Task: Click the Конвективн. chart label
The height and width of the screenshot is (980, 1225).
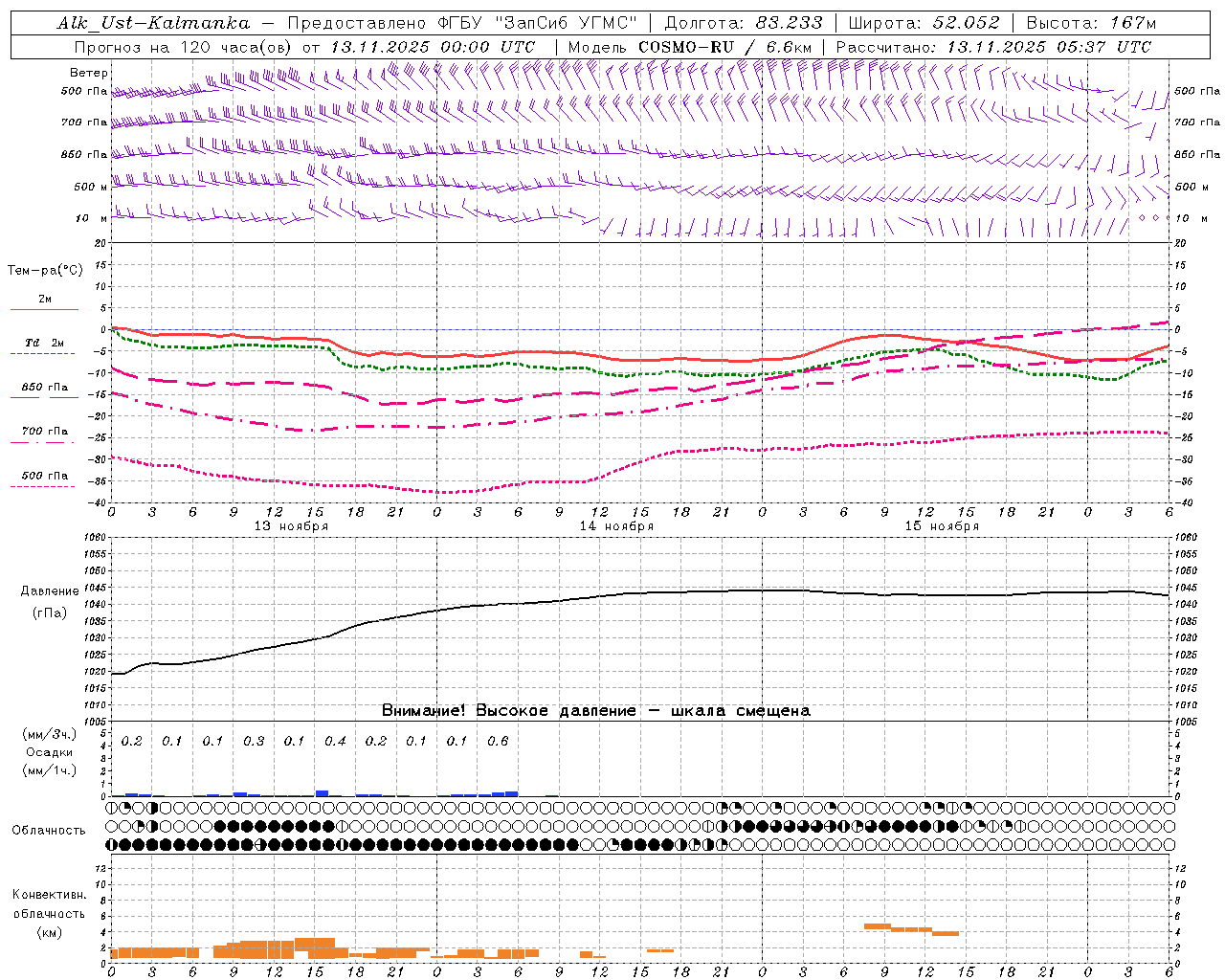Action: [49, 895]
